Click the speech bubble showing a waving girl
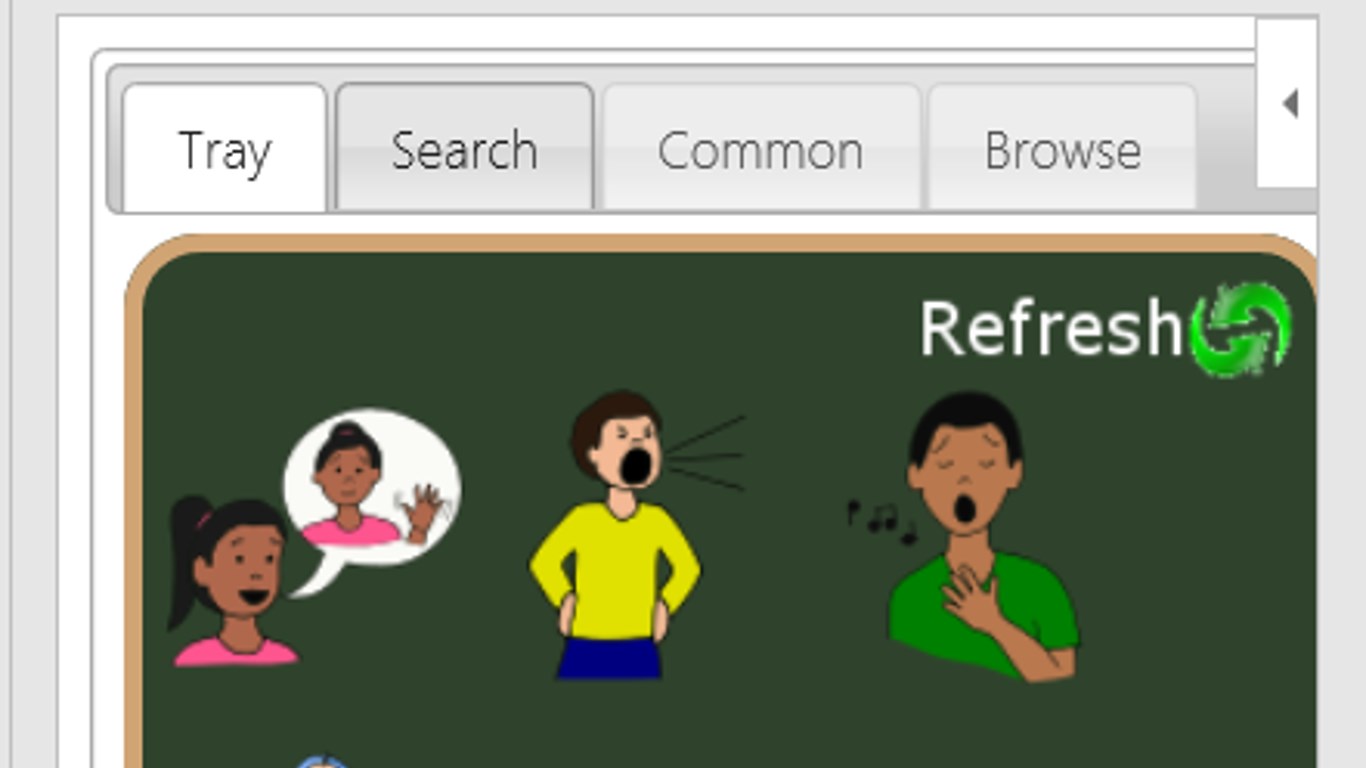 pyautogui.click(x=371, y=492)
